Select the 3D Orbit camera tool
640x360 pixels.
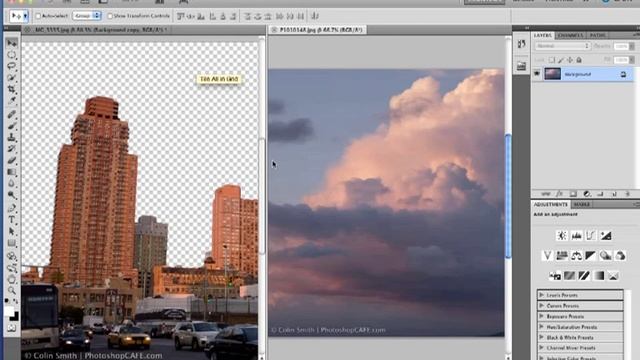point(12,268)
